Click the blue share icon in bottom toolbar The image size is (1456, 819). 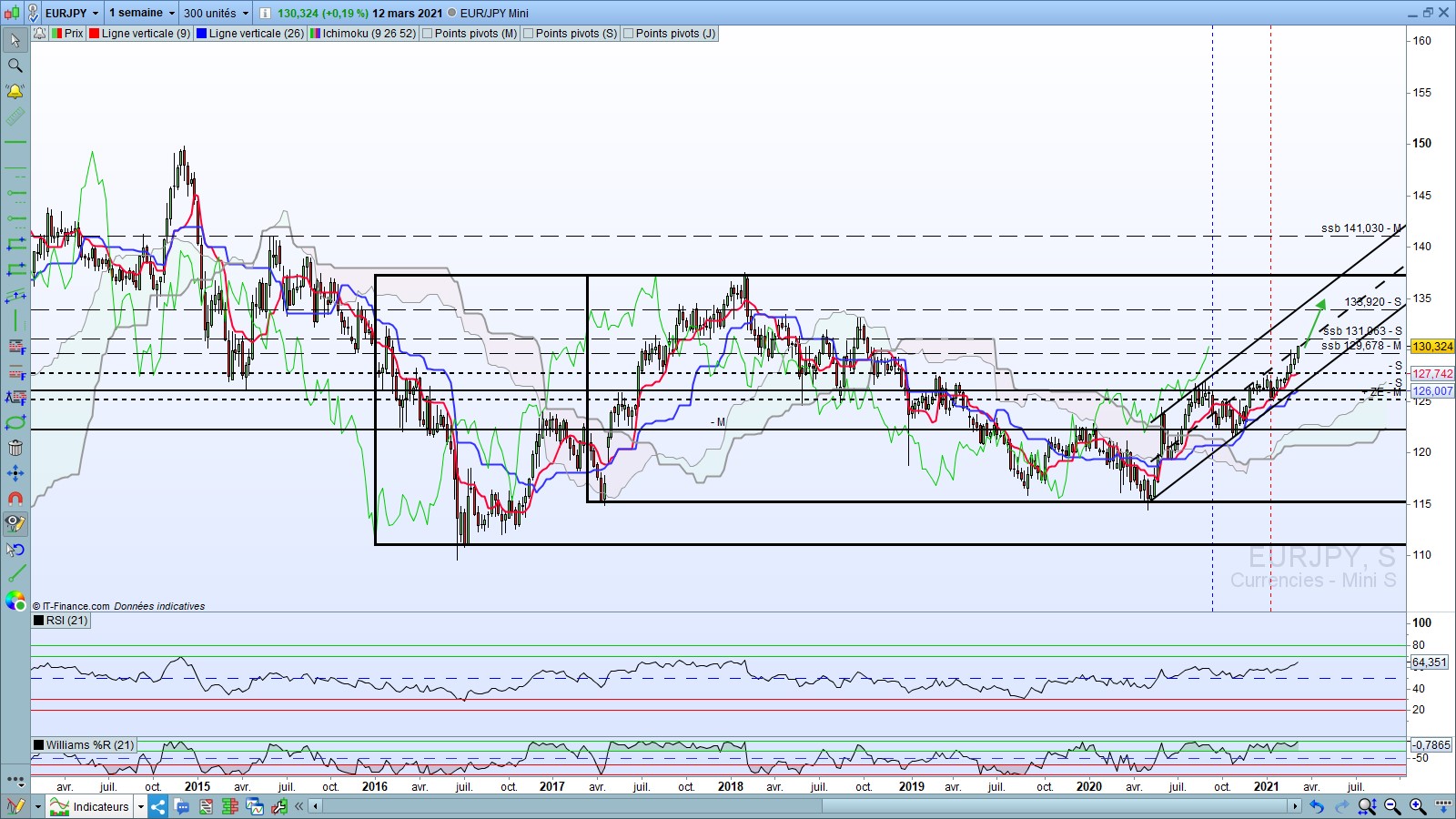tap(158, 806)
